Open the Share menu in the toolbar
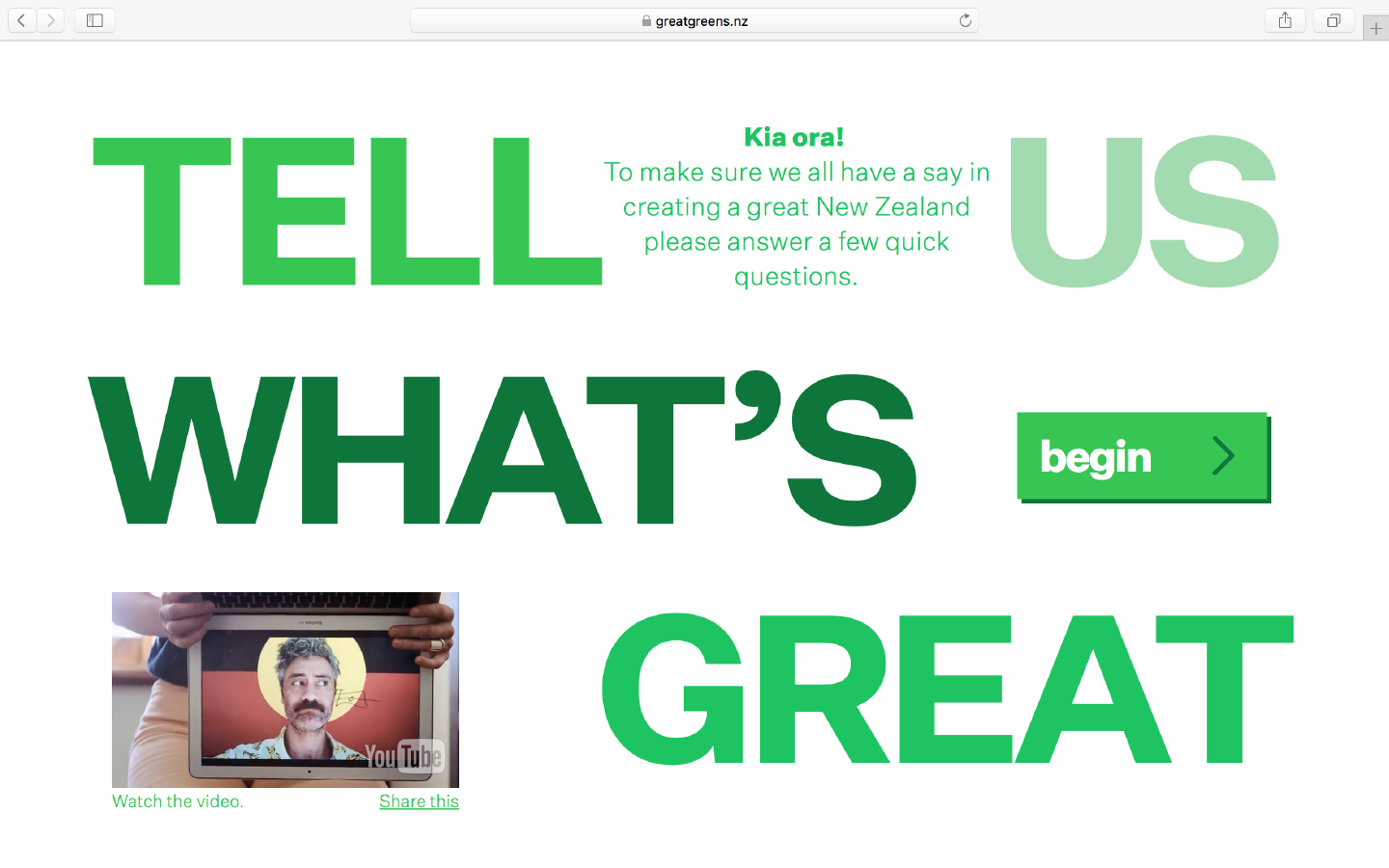 pyautogui.click(x=1285, y=20)
